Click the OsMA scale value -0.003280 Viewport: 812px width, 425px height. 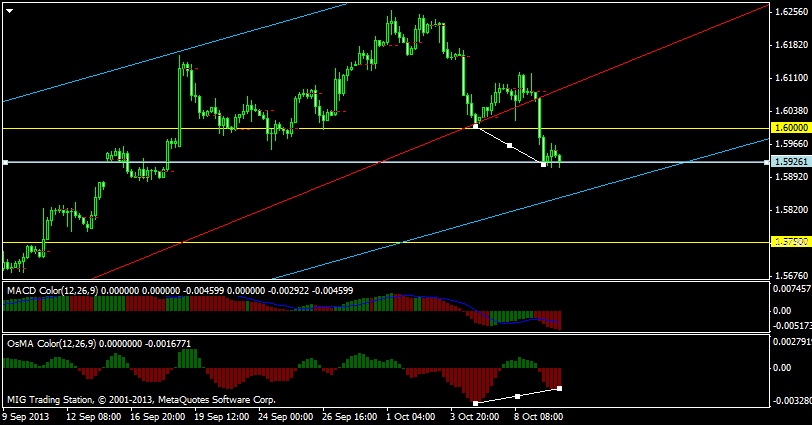point(792,401)
